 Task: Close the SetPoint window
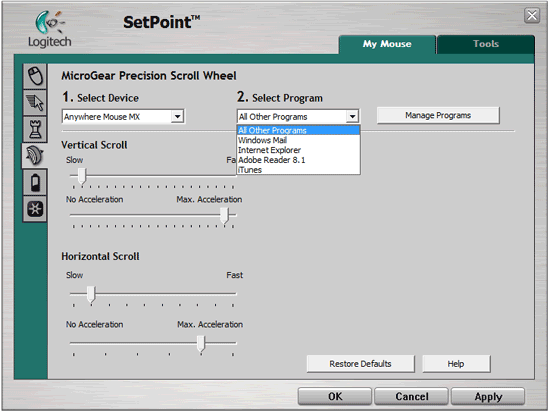coord(532,15)
